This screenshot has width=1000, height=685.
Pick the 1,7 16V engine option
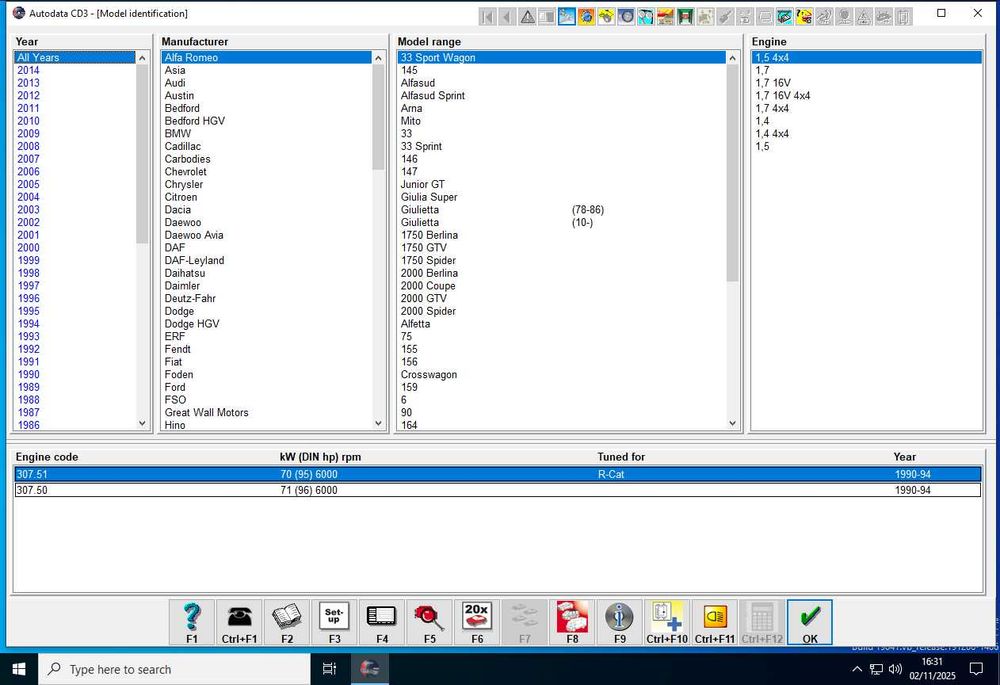[x=774, y=83]
